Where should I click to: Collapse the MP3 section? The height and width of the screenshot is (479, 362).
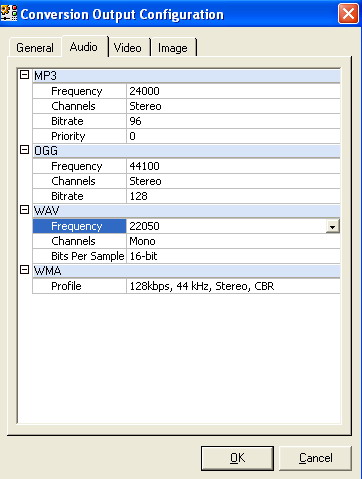24,75
